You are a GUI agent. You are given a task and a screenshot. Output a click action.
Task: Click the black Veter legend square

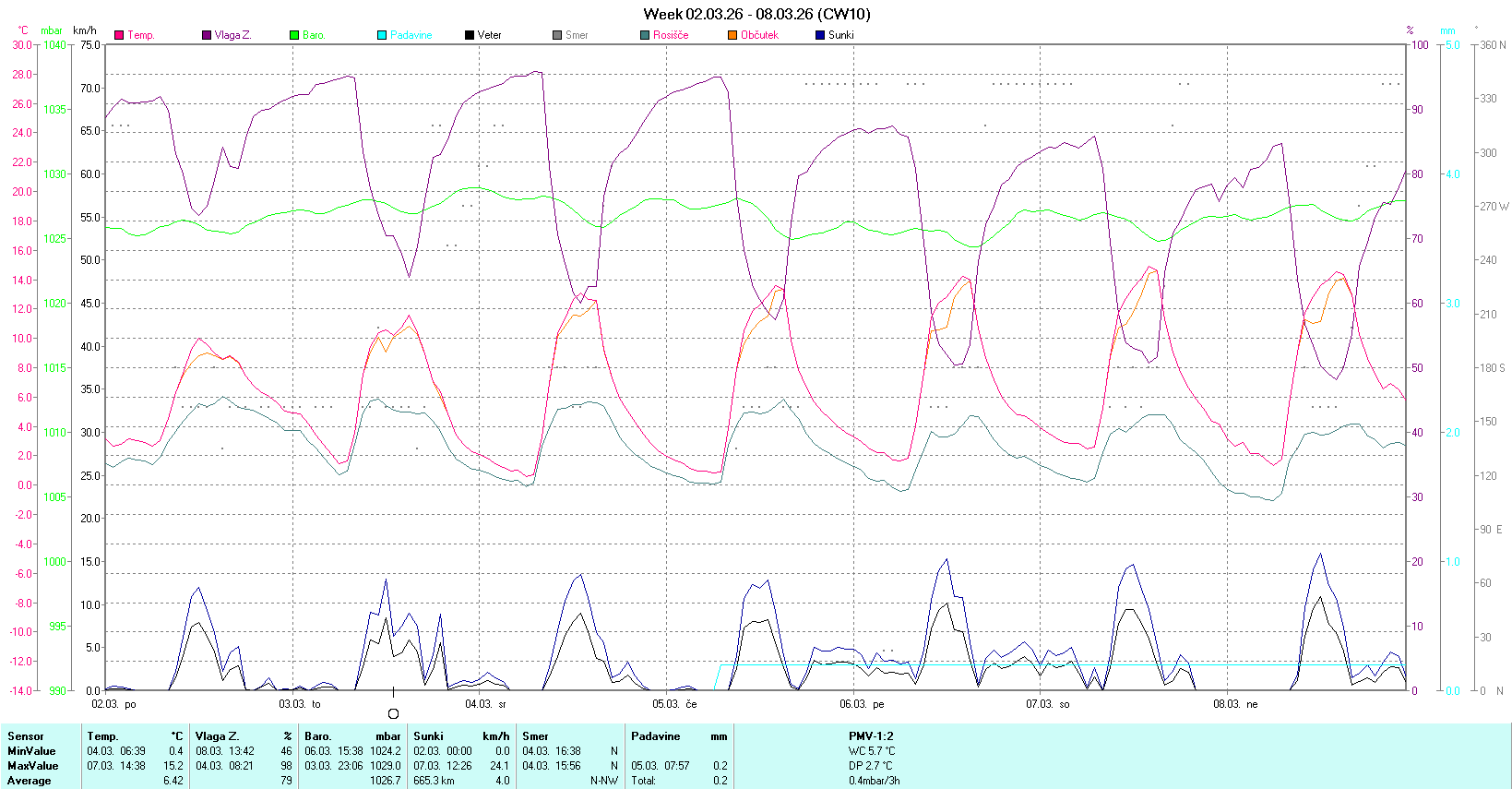click(470, 35)
